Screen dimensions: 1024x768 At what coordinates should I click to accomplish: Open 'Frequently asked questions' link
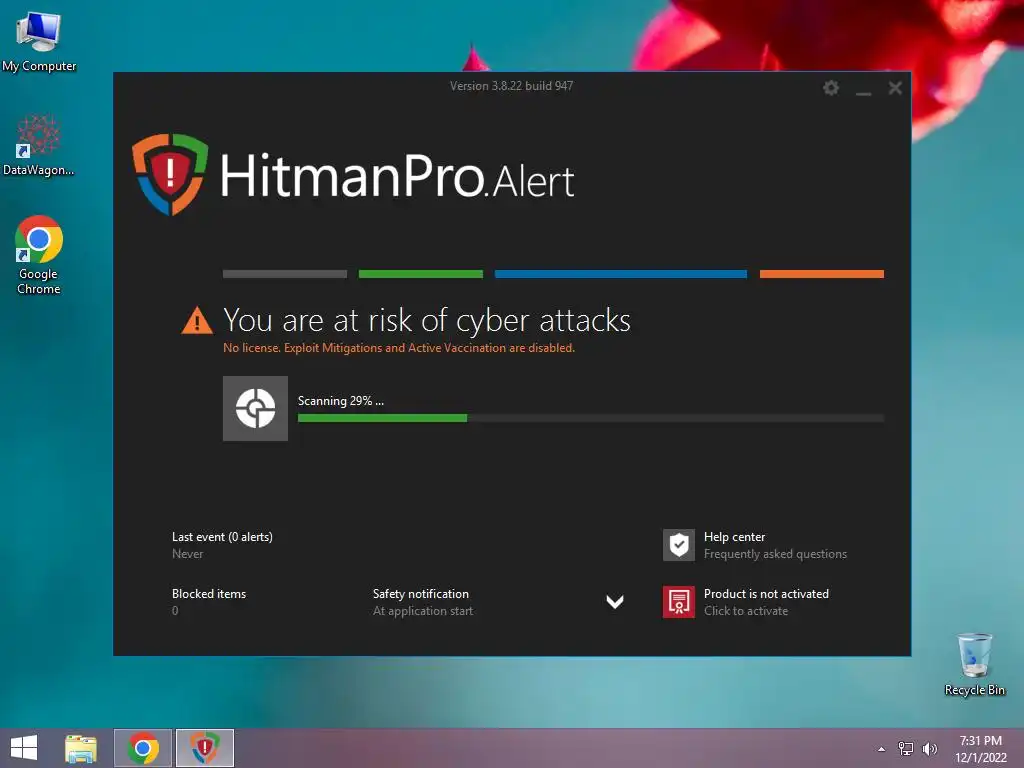coord(775,554)
